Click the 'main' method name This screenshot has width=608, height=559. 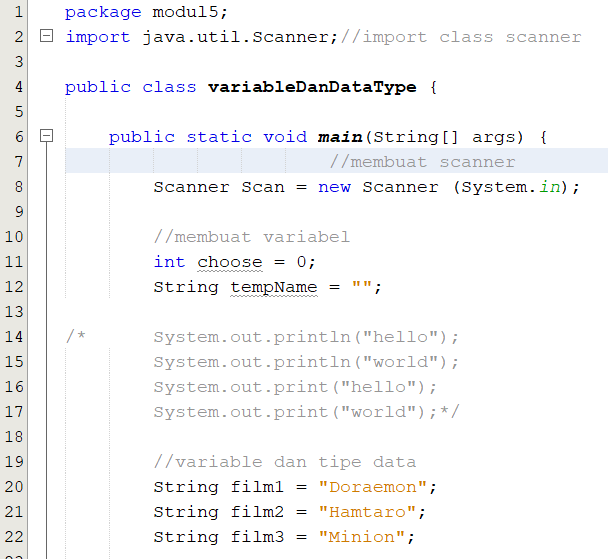(x=340, y=137)
